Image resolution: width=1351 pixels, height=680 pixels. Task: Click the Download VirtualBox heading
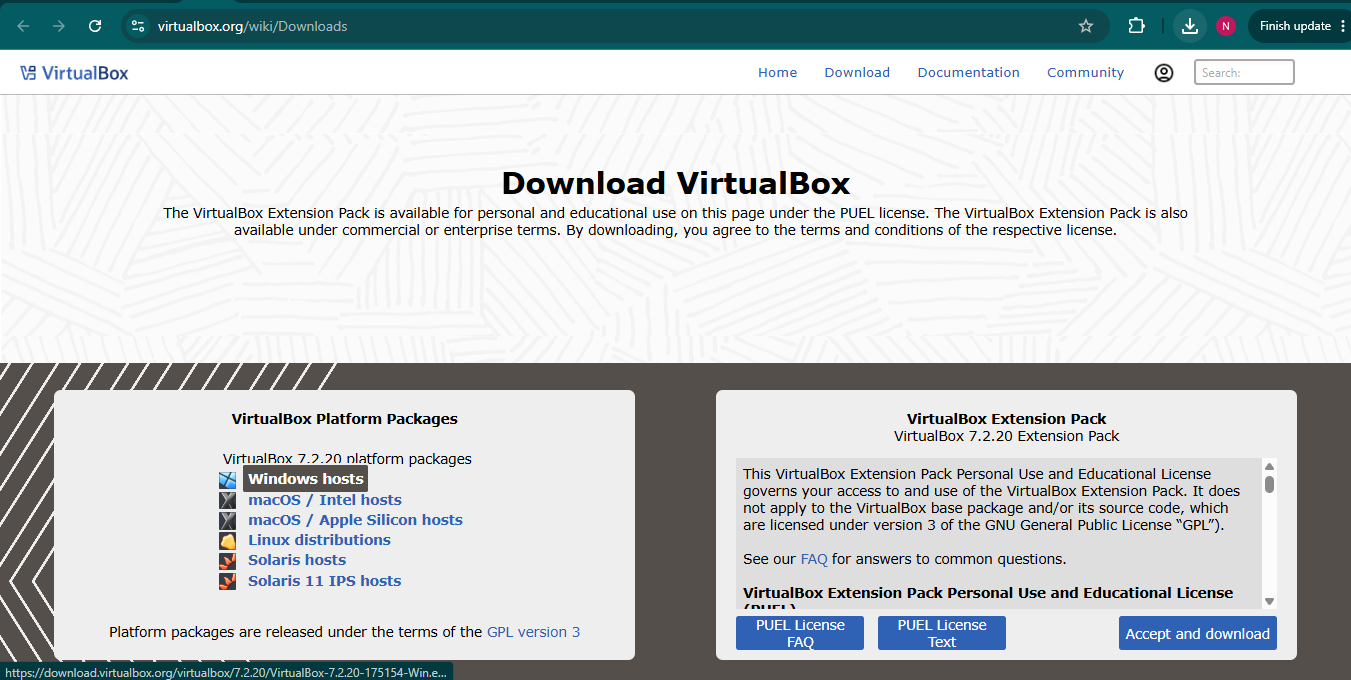(x=676, y=183)
